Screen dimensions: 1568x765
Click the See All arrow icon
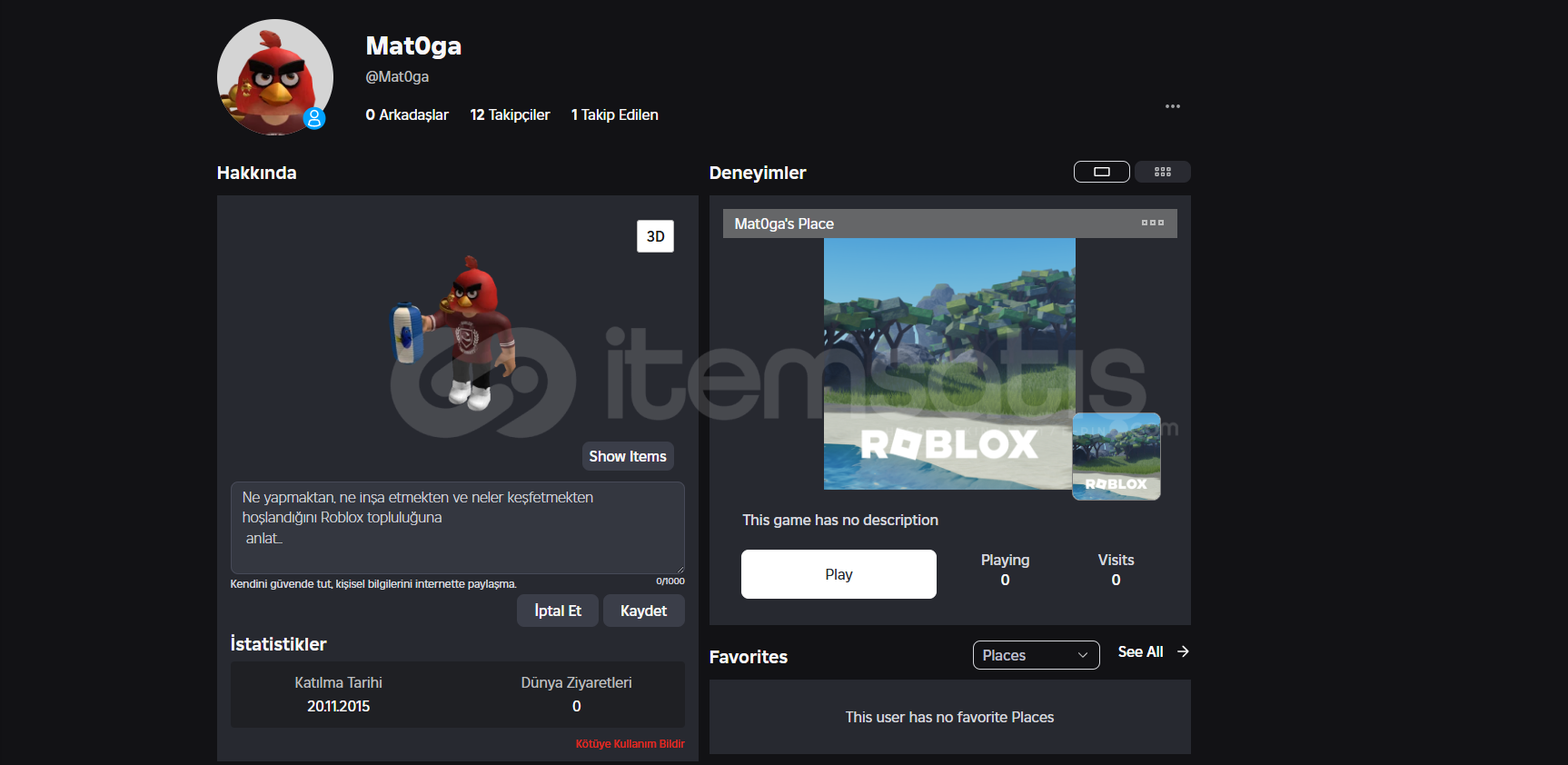[1183, 651]
